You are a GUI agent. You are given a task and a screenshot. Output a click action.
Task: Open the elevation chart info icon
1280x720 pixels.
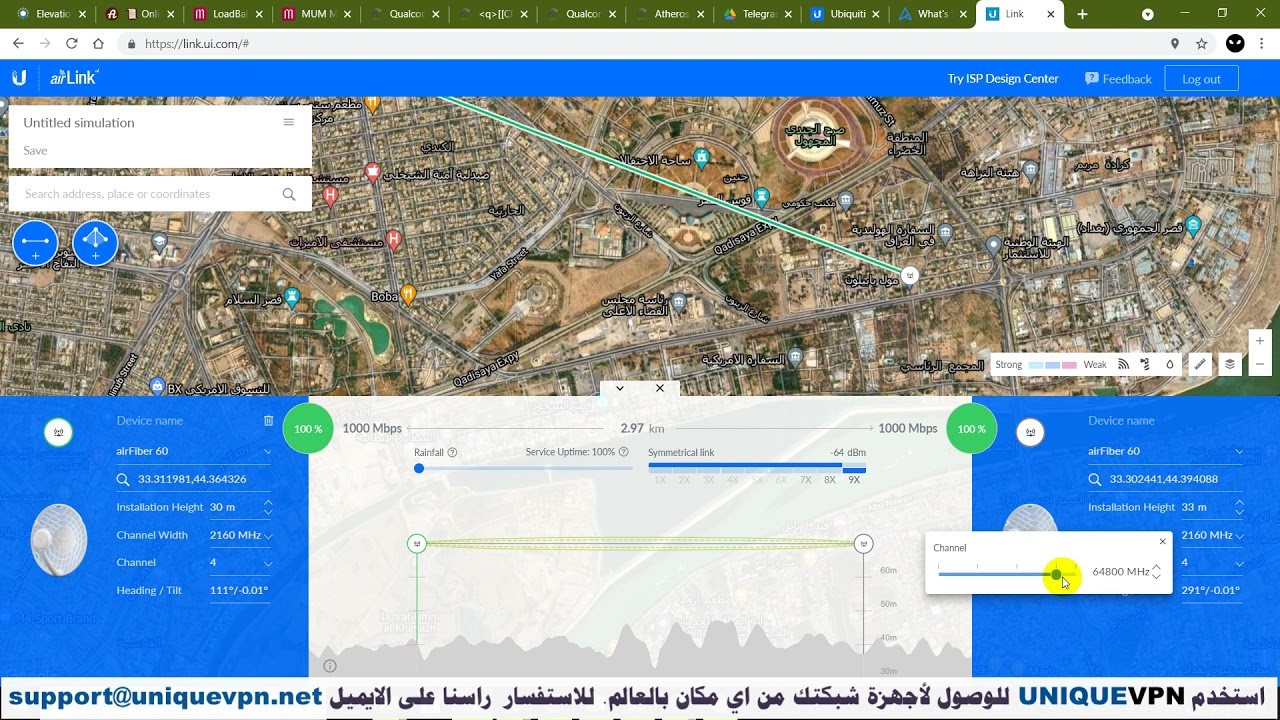330,666
